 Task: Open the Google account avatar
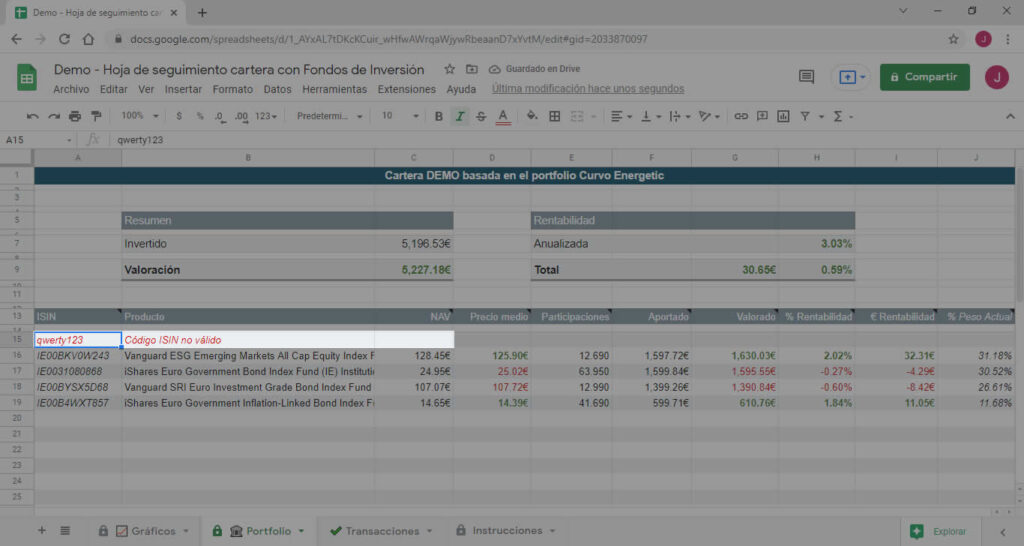[997, 77]
